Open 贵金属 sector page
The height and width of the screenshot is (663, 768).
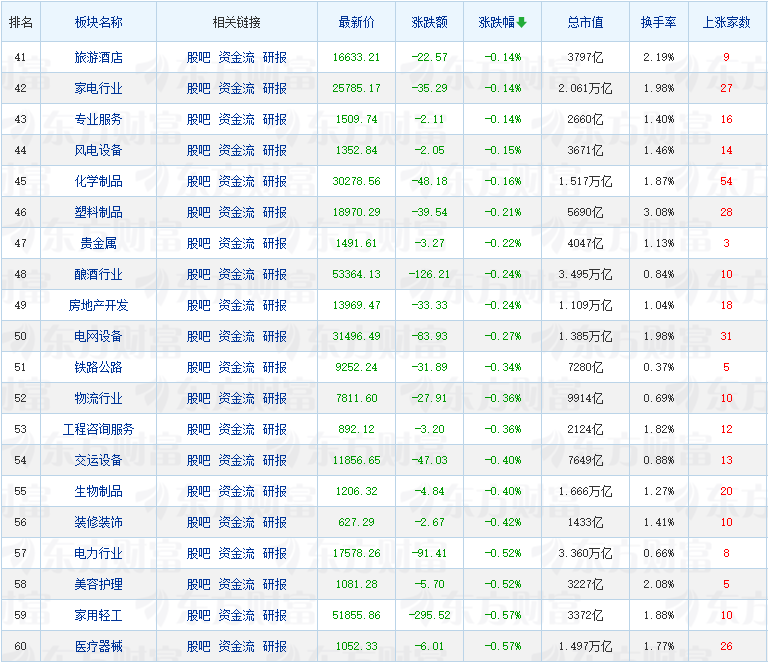coord(99,243)
